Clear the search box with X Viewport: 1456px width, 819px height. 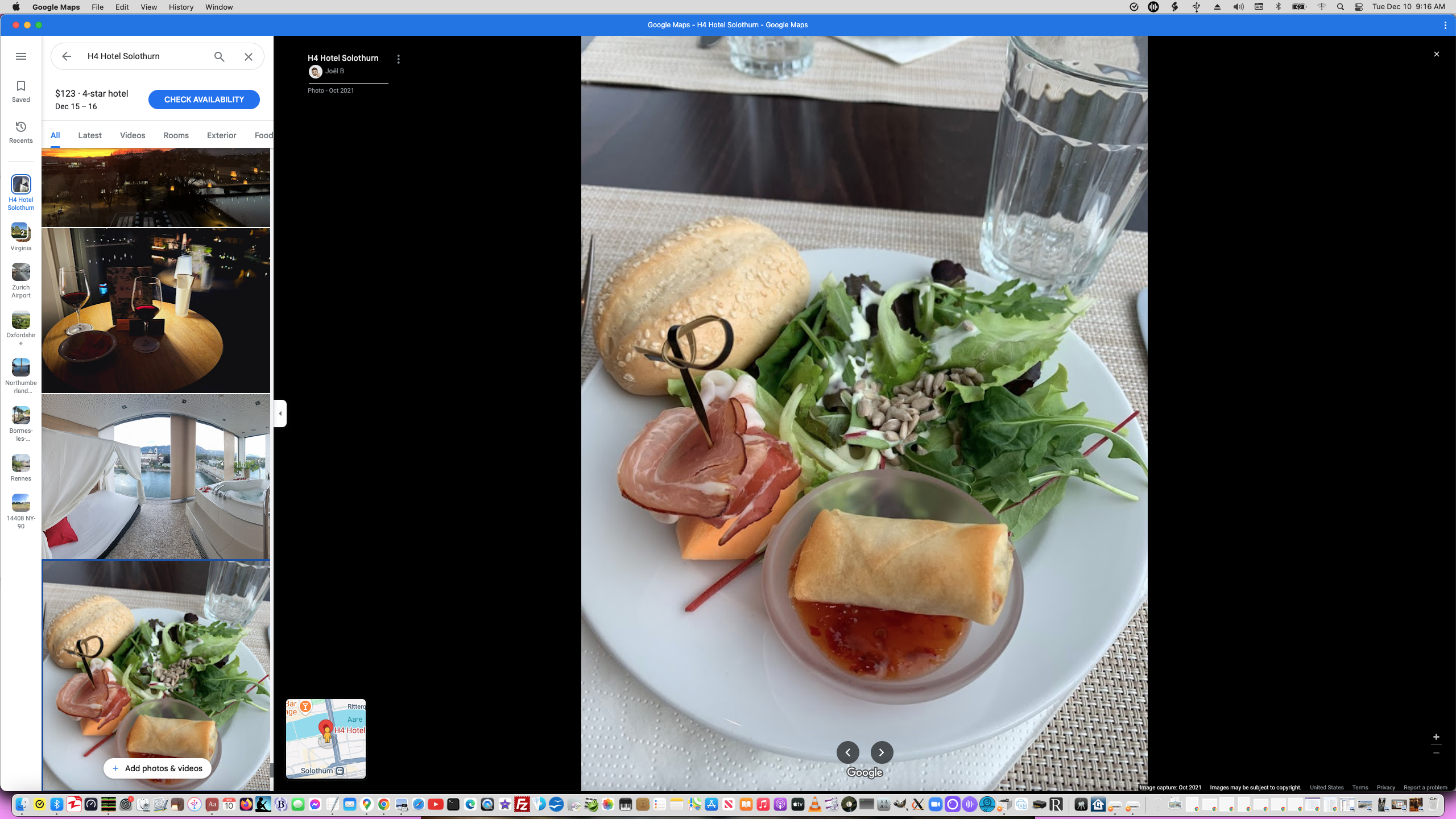coord(249,56)
